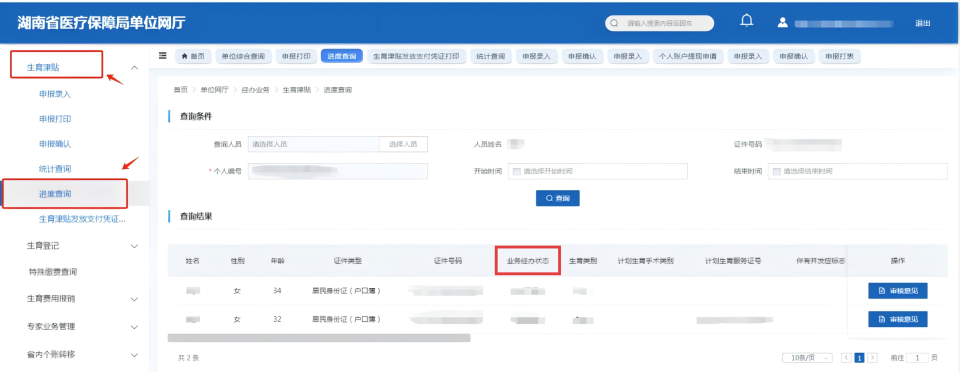Click 单位网厅 in the breadcrumb
Image resolution: width=960 pixels, height=372 pixels.
(214, 90)
